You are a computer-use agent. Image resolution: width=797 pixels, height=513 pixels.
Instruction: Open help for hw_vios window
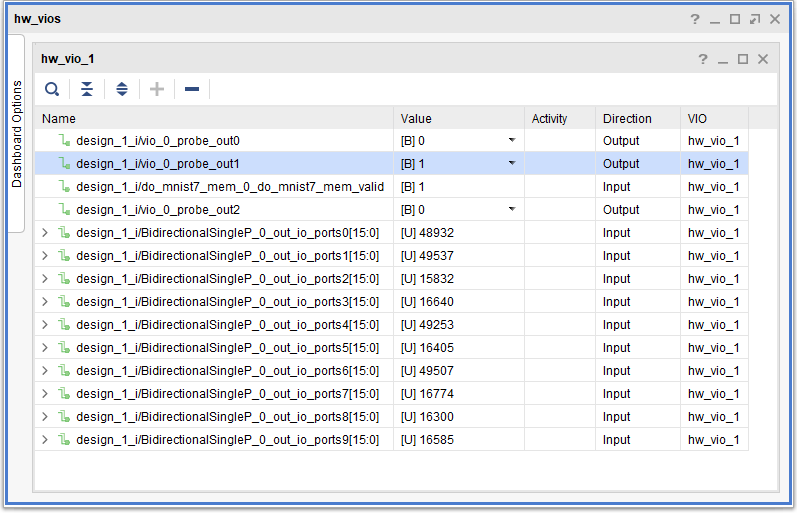click(695, 19)
